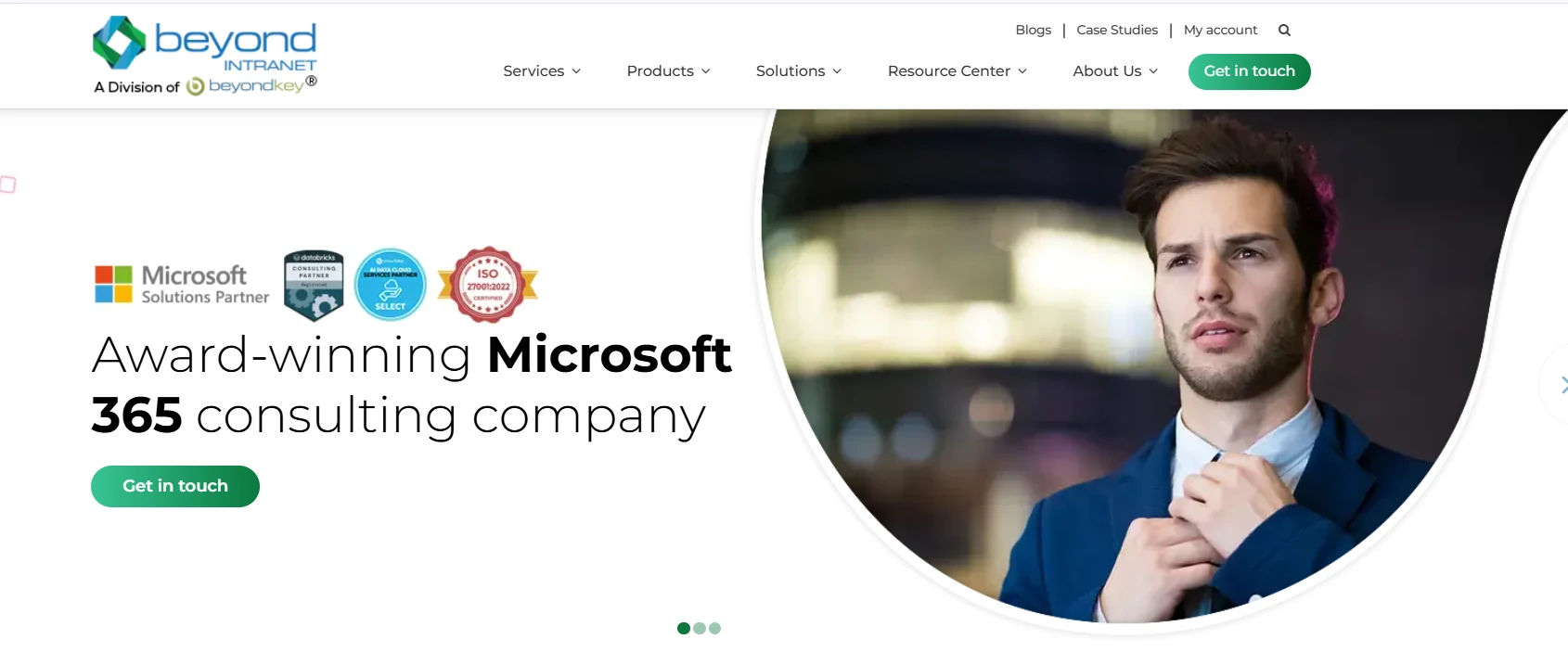Viewport: 1568px width, 652px height.
Task: Expand the Products dropdown menu
Action: tap(668, 71)
